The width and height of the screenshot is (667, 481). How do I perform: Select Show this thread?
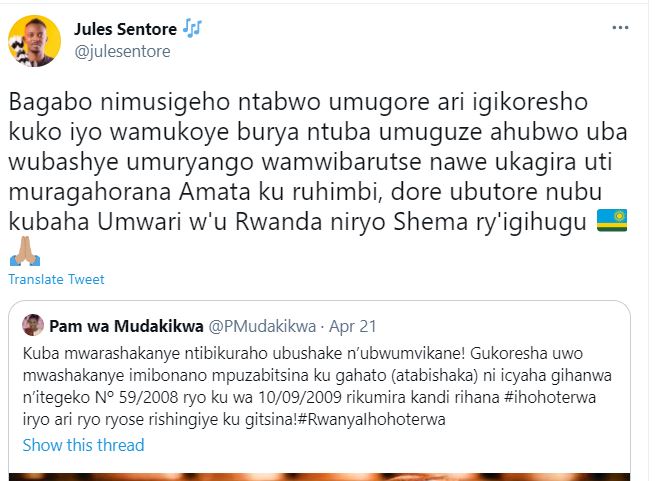click(83, 445)
